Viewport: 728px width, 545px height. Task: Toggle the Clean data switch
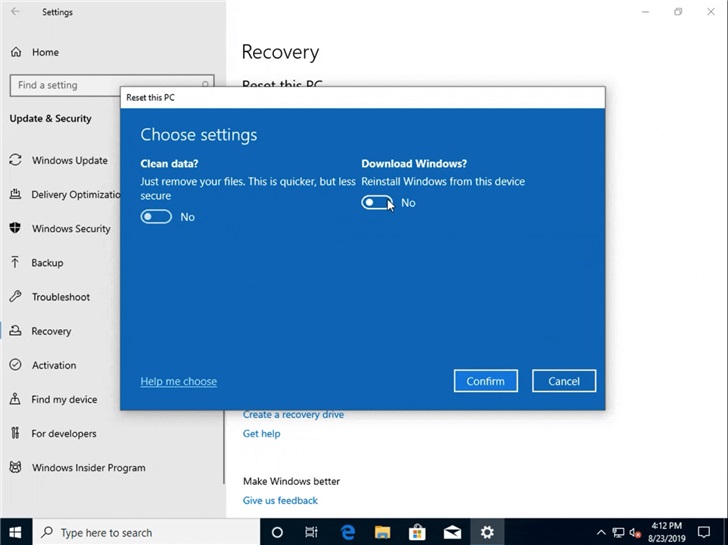(x=156, y=217)
